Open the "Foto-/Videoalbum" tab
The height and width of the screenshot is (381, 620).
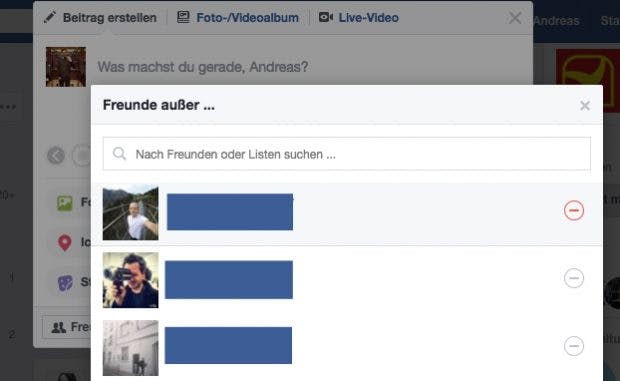248,18
